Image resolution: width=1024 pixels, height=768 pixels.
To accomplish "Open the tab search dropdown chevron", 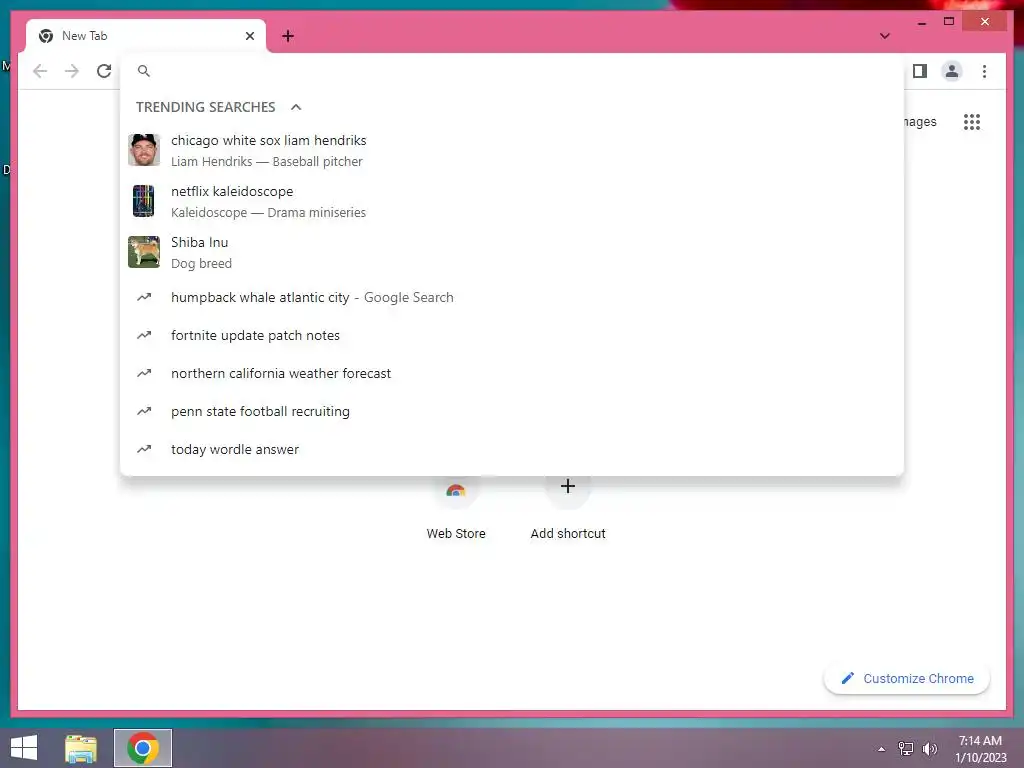I will pyautogui.click(x=884, y=36).
